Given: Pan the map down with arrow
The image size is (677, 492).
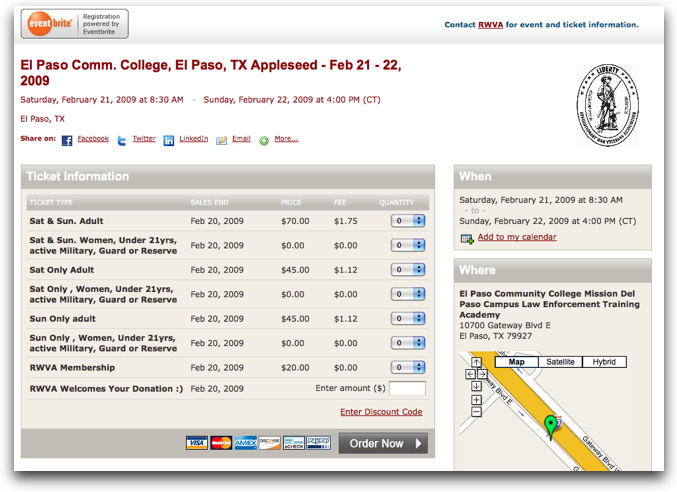Looking at the screenshot, I should tap(476, 386).
